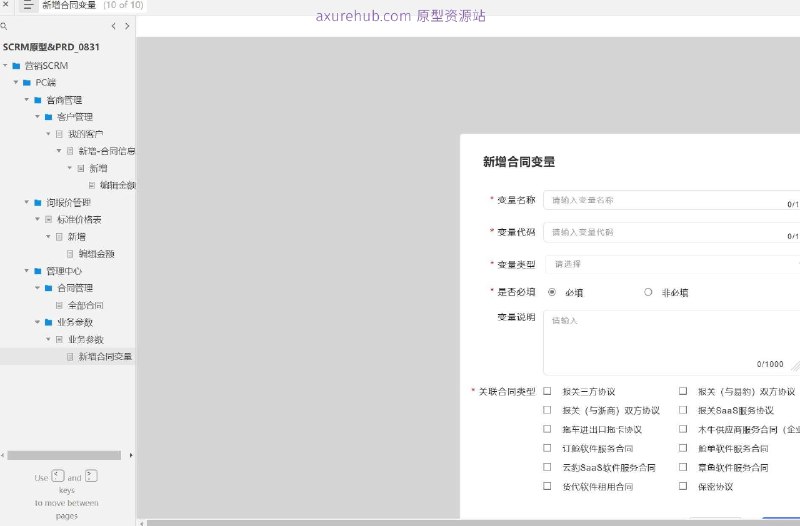Check the 货代软件租用合同 checkbox
The image size is (800, 526).
(547, 486)
